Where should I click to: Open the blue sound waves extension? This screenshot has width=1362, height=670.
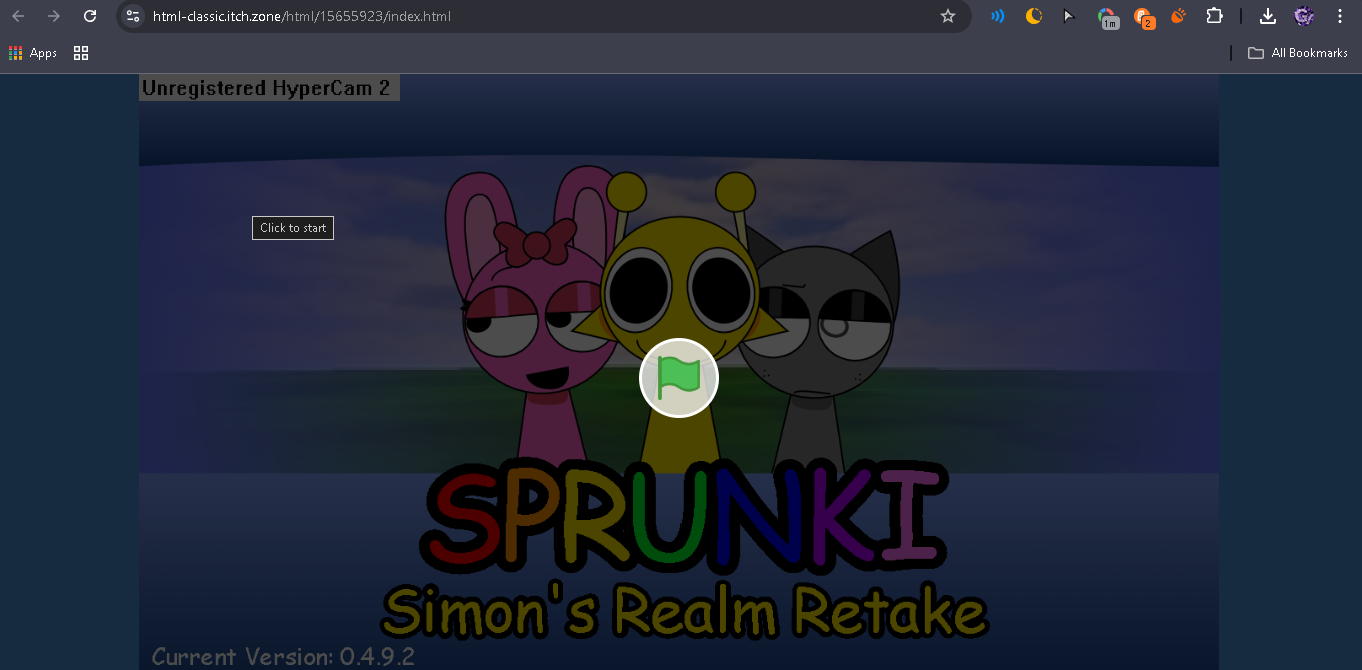pyautogui.click(x=997, y=16)
